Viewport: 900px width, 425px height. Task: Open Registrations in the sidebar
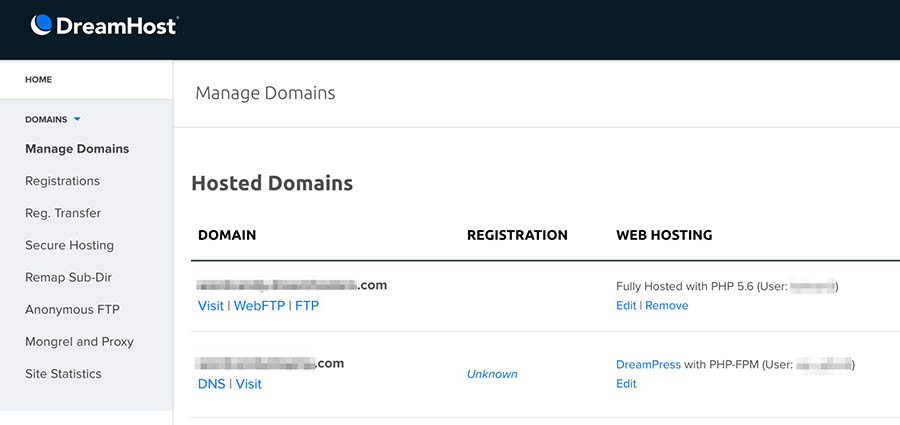(x=62, y=181)
